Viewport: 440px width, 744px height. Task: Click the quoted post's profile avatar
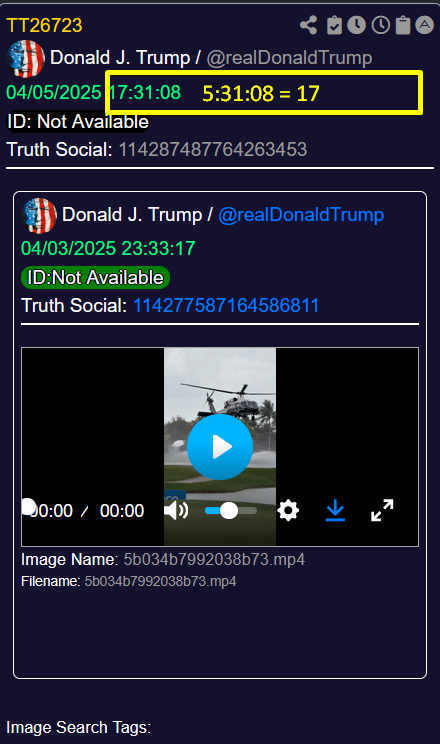pos(39,216)
